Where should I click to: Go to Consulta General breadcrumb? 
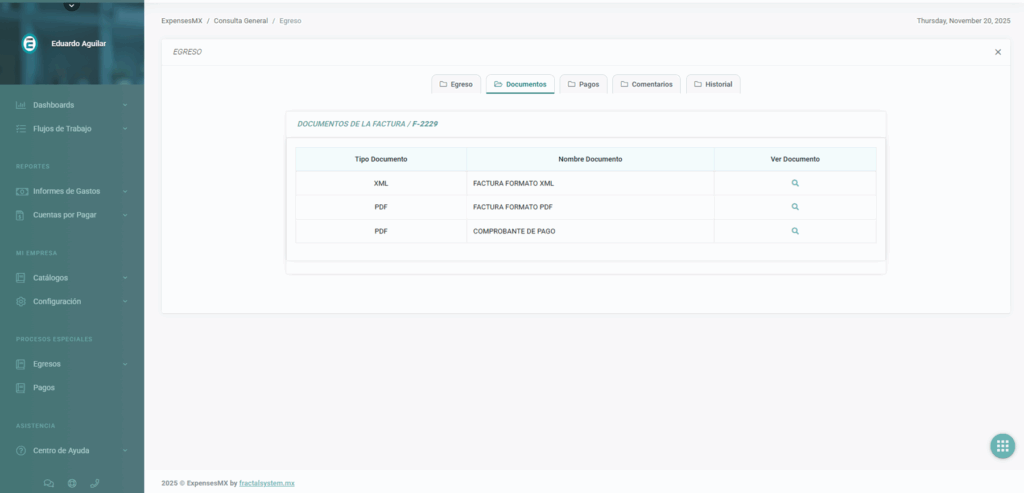[240, 20]
